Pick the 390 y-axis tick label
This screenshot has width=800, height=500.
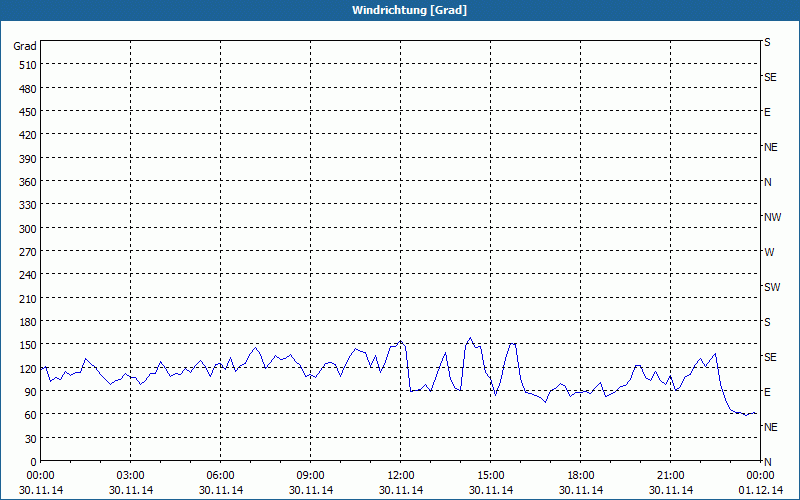pyautogui.click(x=28, y=159)
